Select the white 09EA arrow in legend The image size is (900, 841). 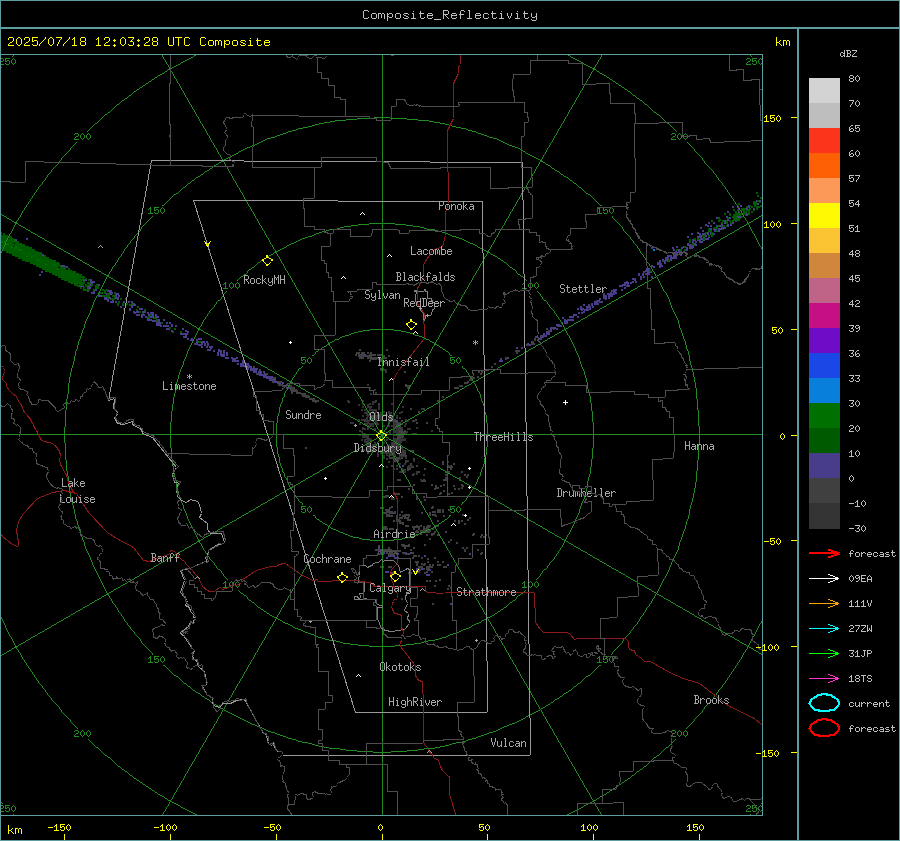click(824, 578)
